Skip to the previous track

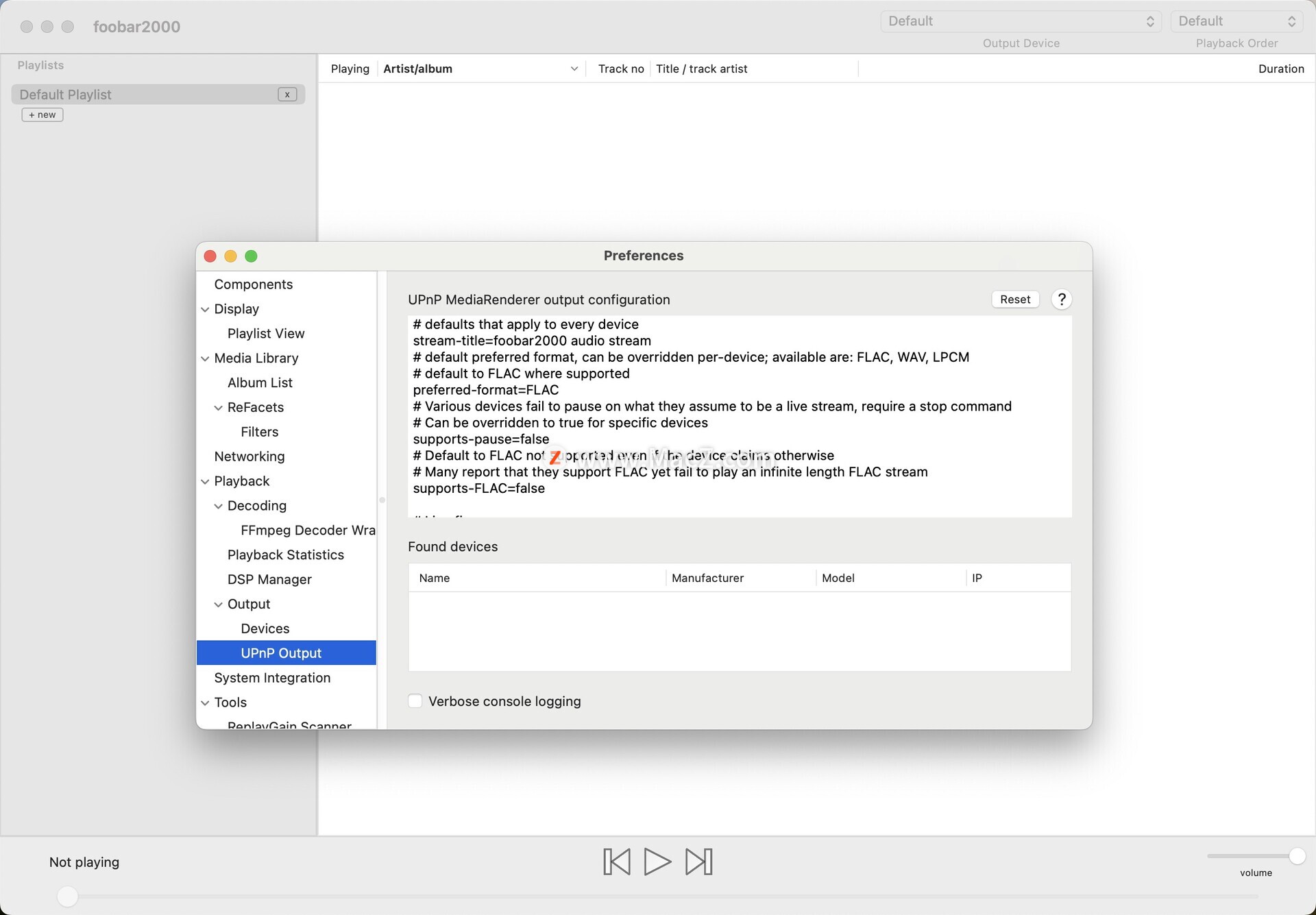[616, 862]
